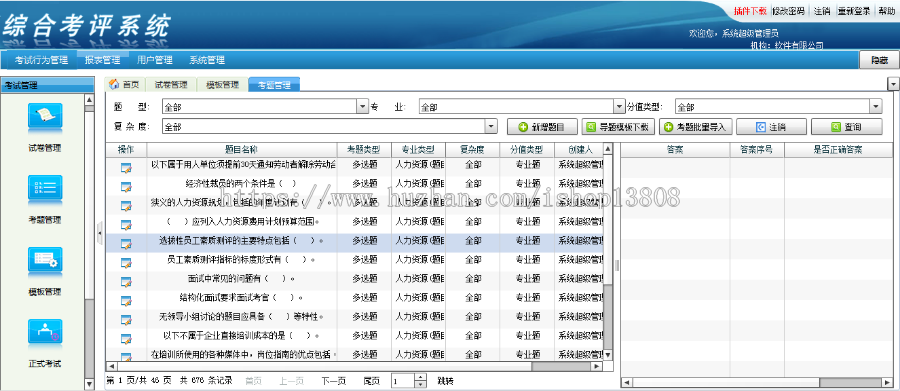
Task: Open 考题管理 sidebar icon
Action: (x=45, y=189)
